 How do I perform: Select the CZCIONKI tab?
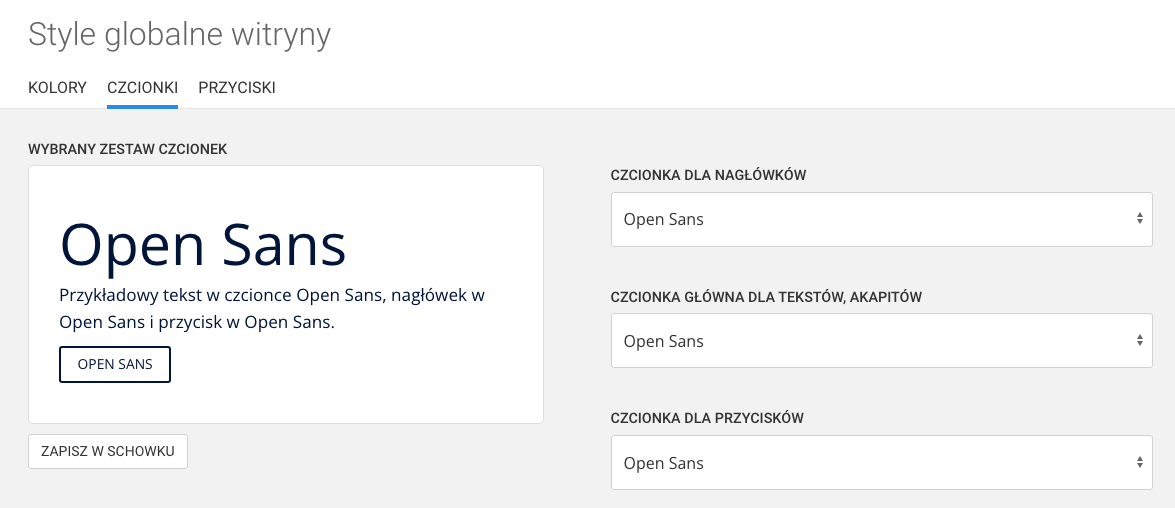[x=142, y=88]
